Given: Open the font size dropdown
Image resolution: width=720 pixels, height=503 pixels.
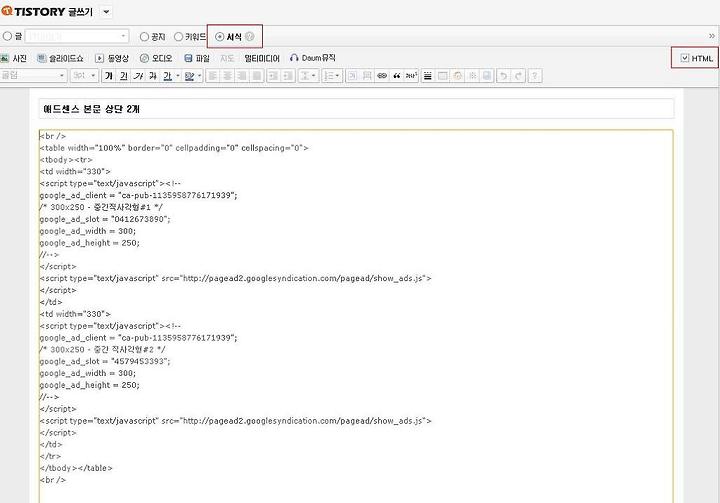Looking at the screenshot, I should tap(84, 76).
